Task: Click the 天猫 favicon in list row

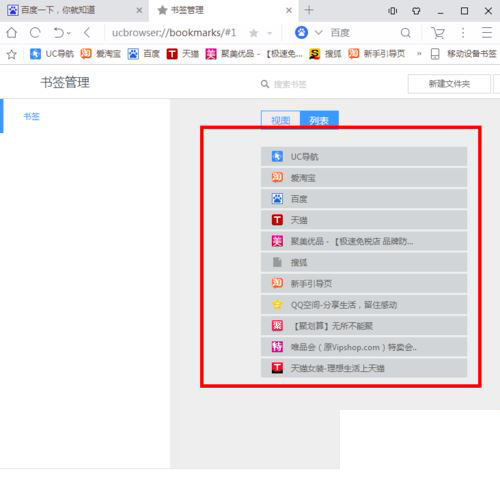Action: 277,220
